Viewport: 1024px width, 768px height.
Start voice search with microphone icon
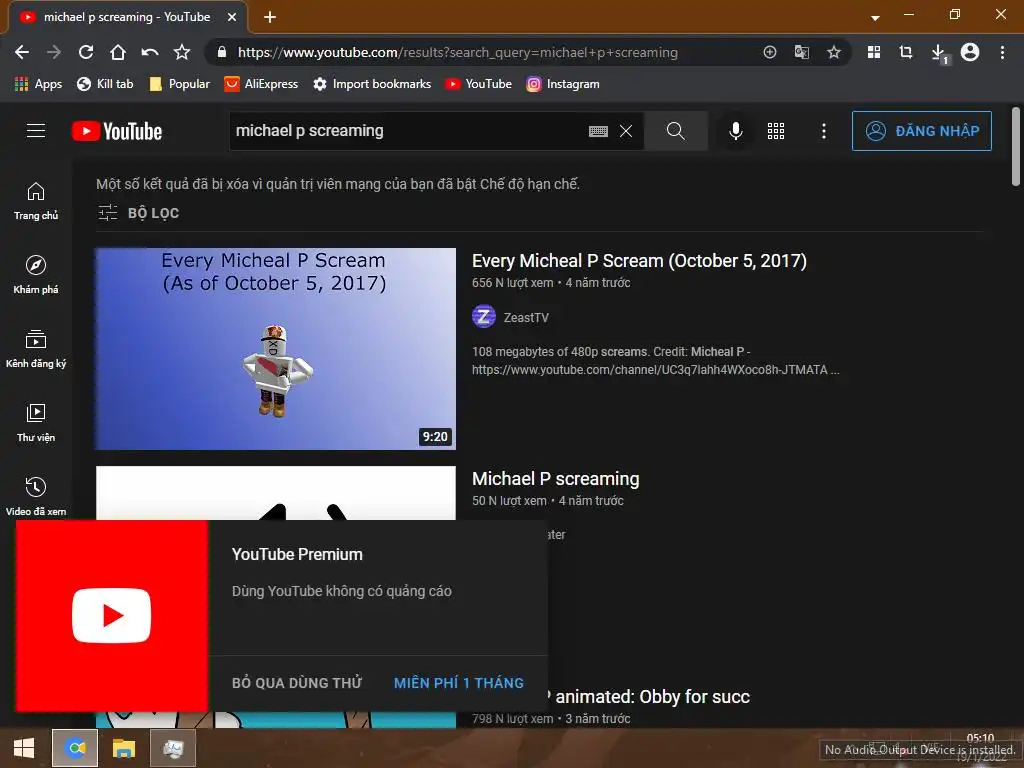click(735, 131)
